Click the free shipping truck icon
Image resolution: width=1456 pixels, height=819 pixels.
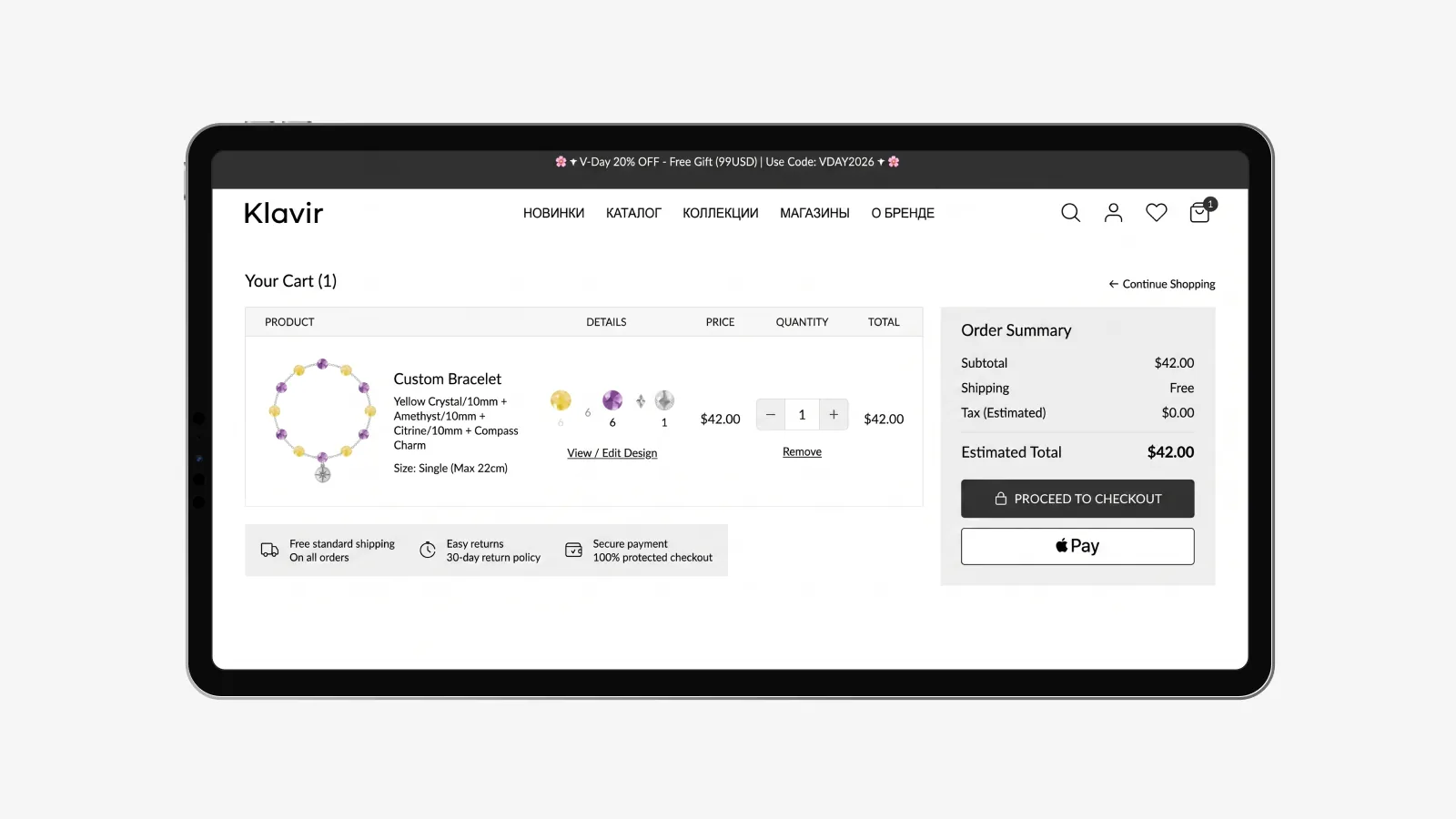click(x=269, y=550)
